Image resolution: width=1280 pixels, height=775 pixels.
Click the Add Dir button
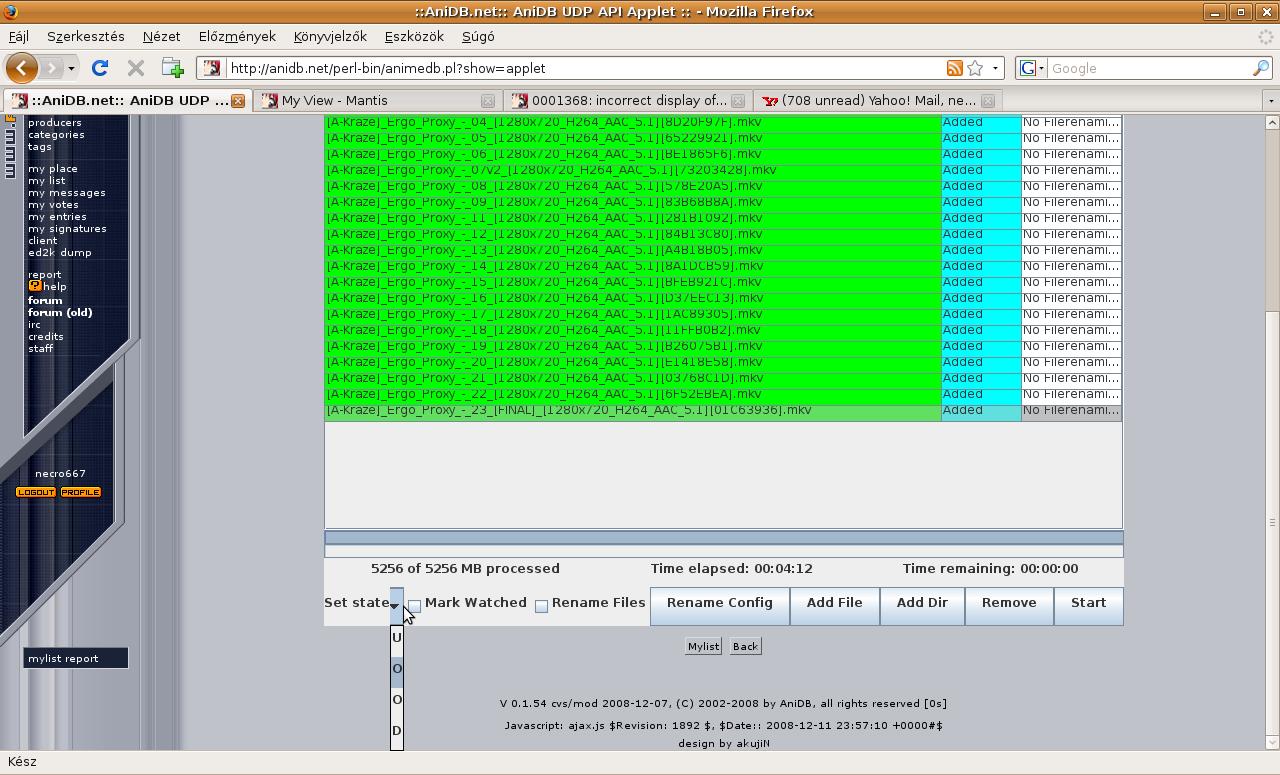tap(922, 603)
